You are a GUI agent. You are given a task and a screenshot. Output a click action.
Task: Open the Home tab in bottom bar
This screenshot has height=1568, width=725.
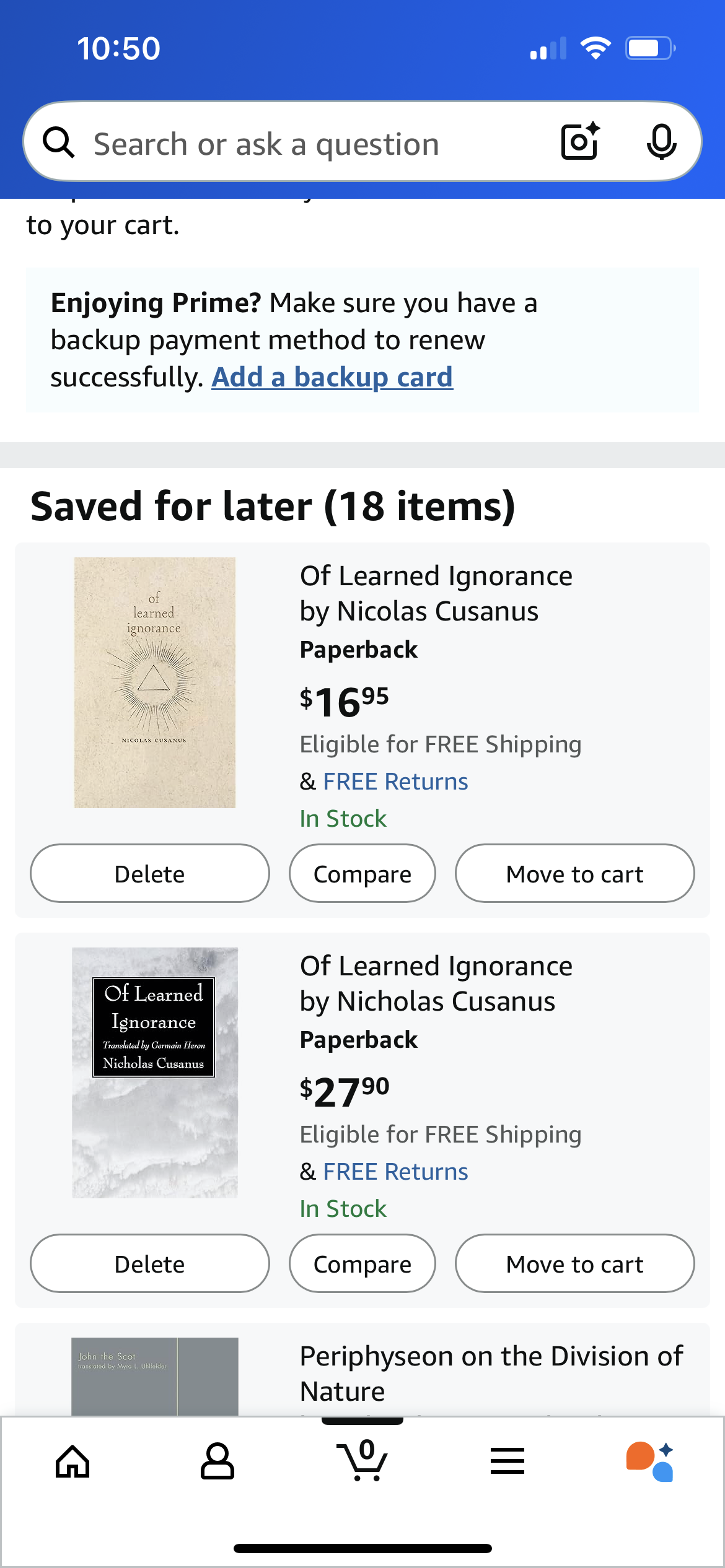(72, 1461)
